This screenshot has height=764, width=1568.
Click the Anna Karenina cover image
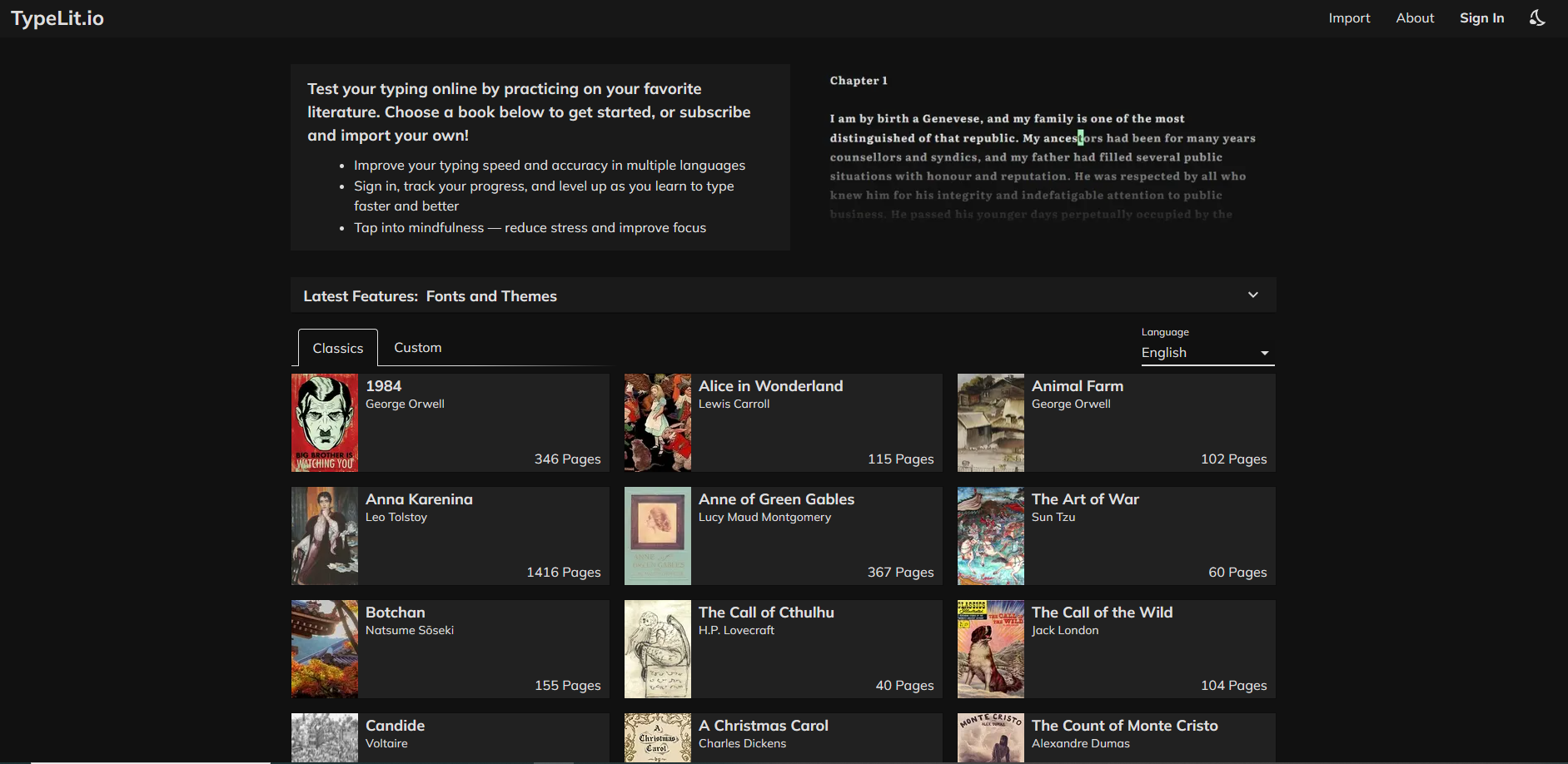coord(325,536)
